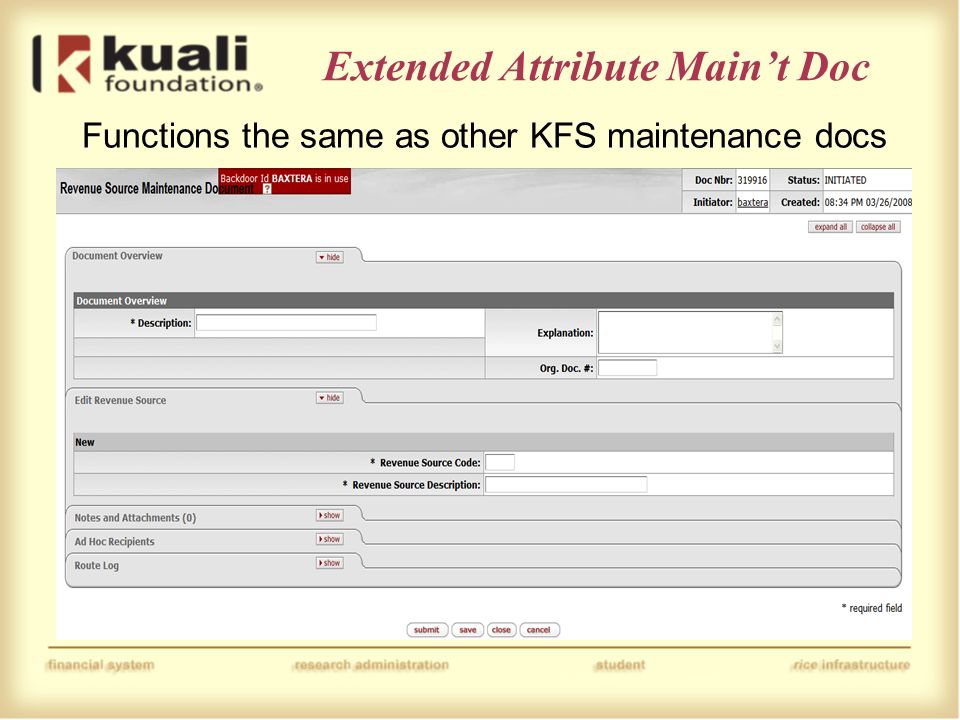Open the baxtera initiator link
The image size is (960, 720).
coord(752,203)
